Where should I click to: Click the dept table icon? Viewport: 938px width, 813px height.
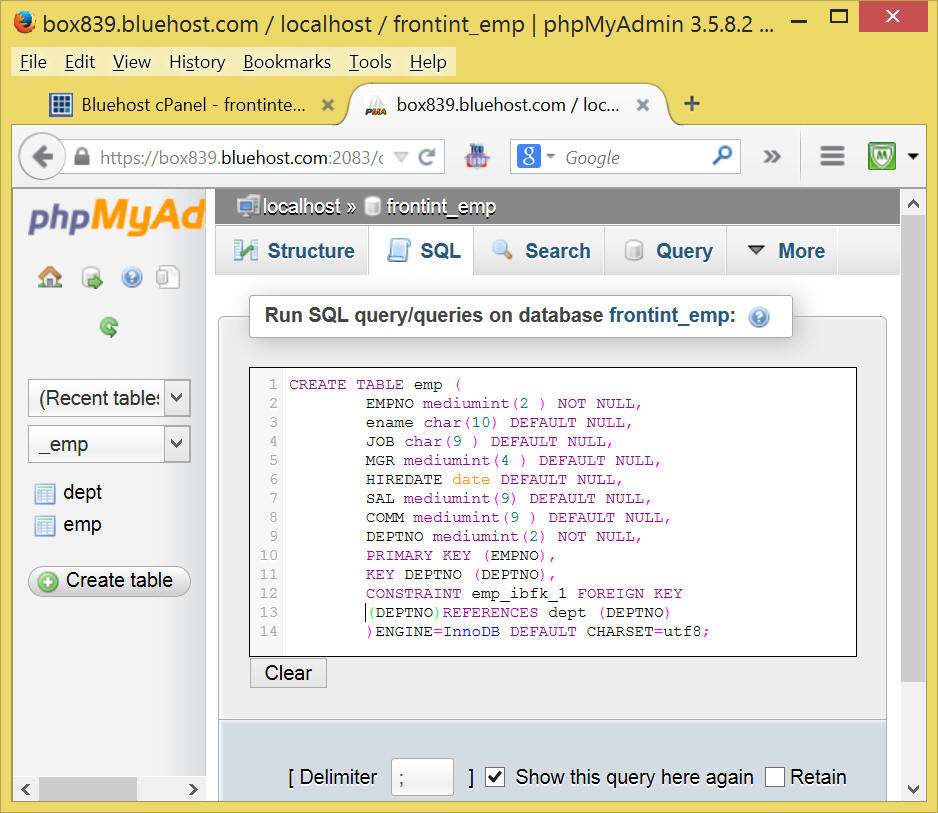tap(45, 494)
